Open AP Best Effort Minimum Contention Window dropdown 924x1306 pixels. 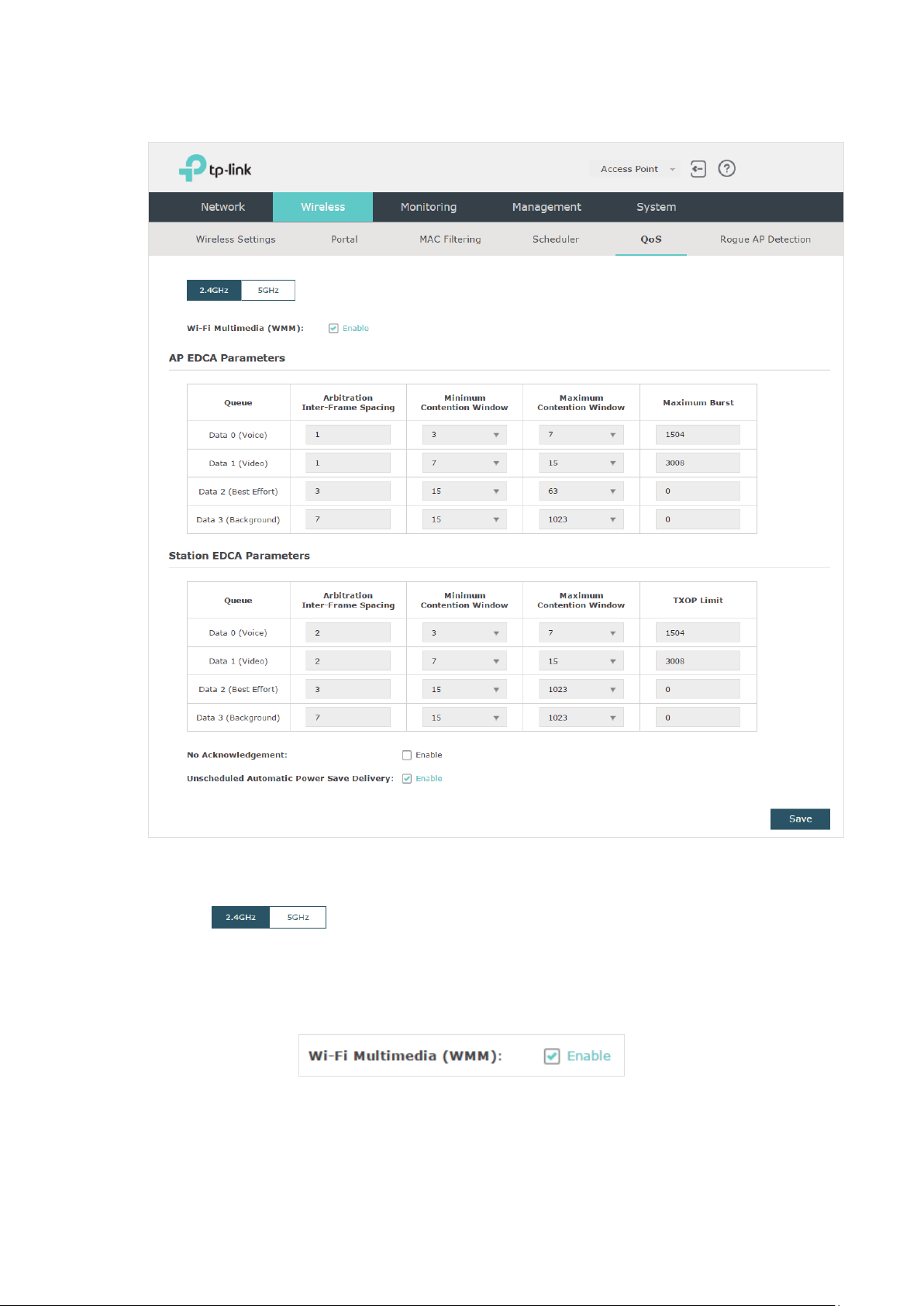464,491
